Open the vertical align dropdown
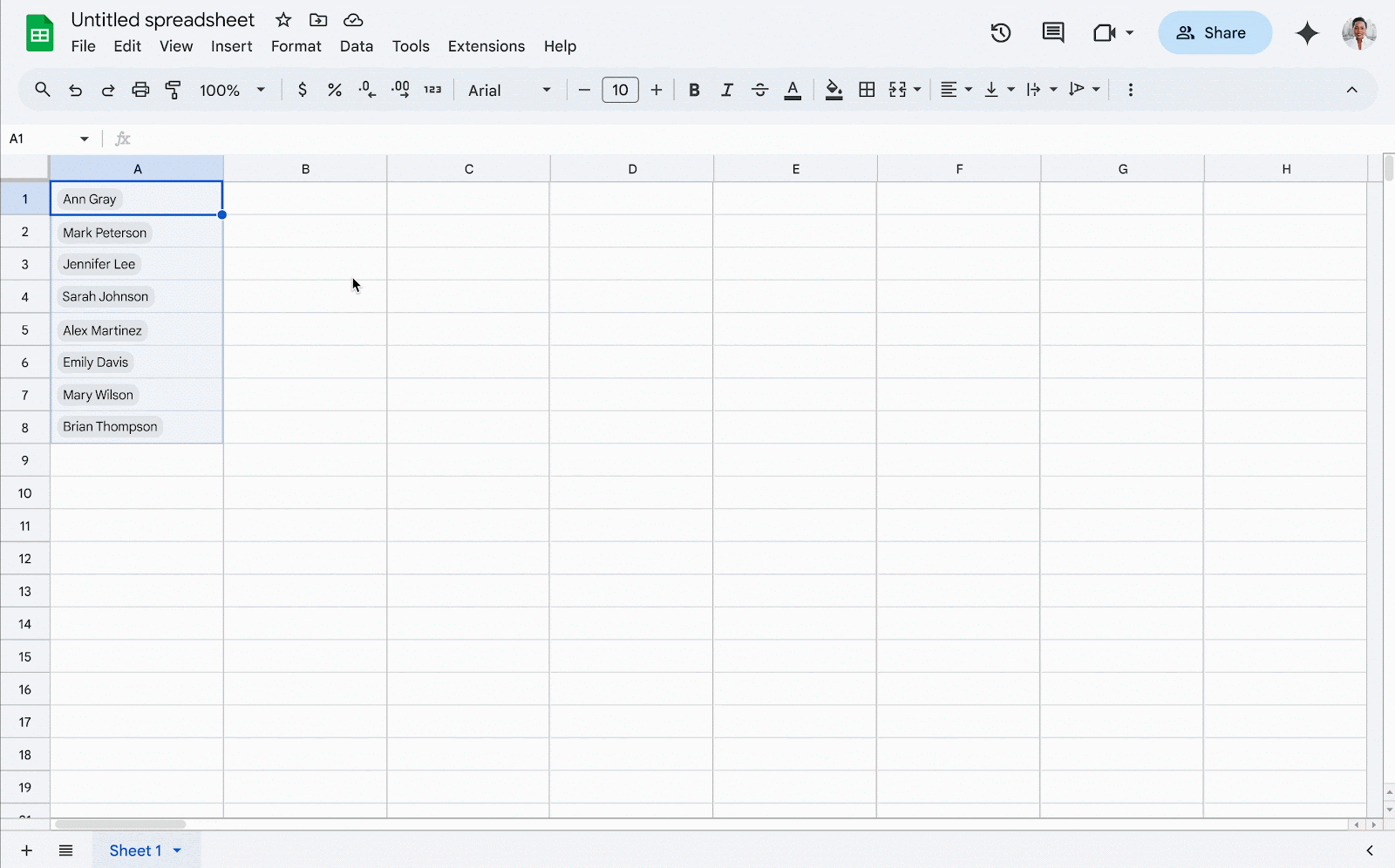 (999, 90)
